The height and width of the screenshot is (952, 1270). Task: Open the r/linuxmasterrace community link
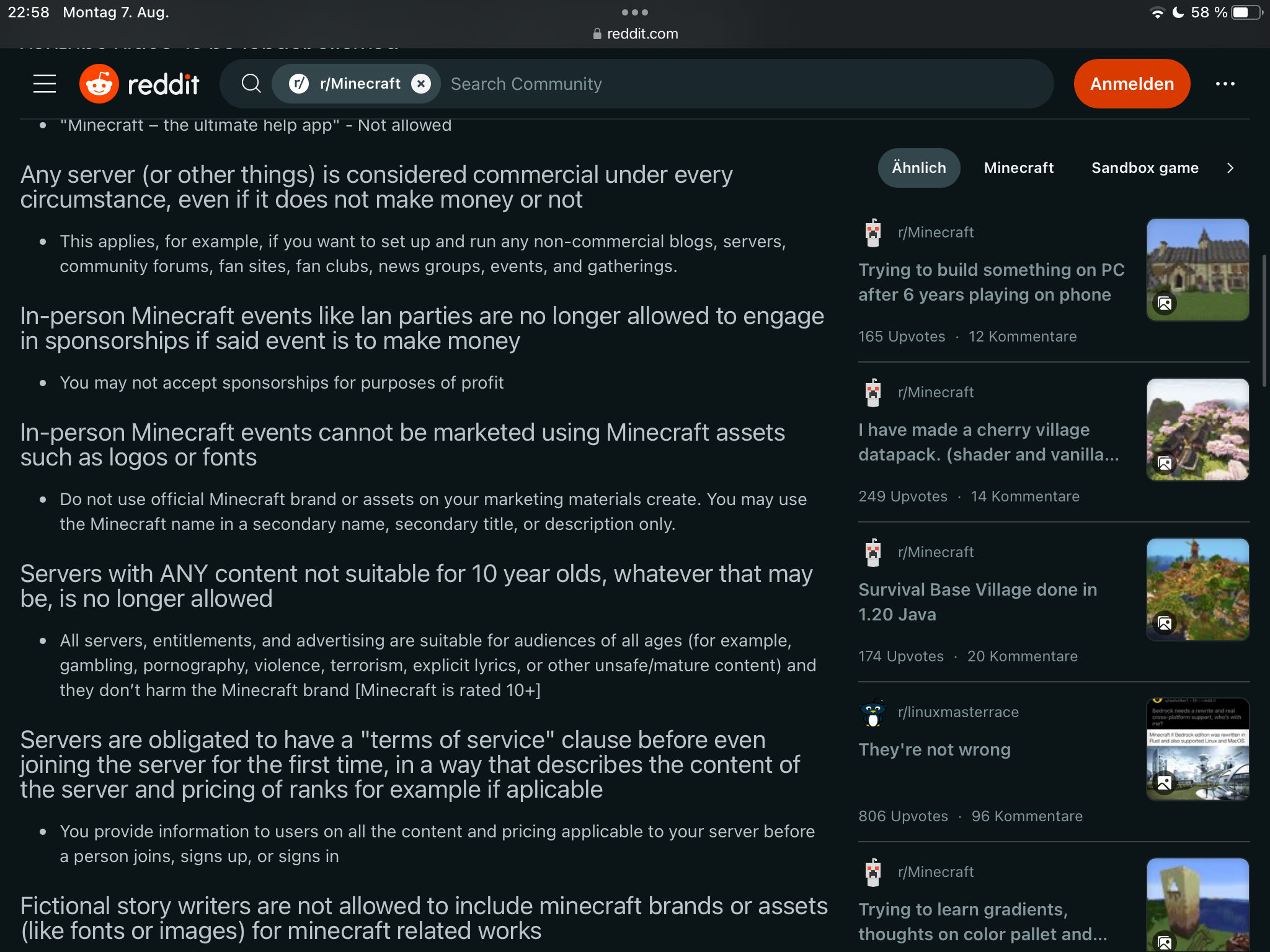[x=958, y=712]
